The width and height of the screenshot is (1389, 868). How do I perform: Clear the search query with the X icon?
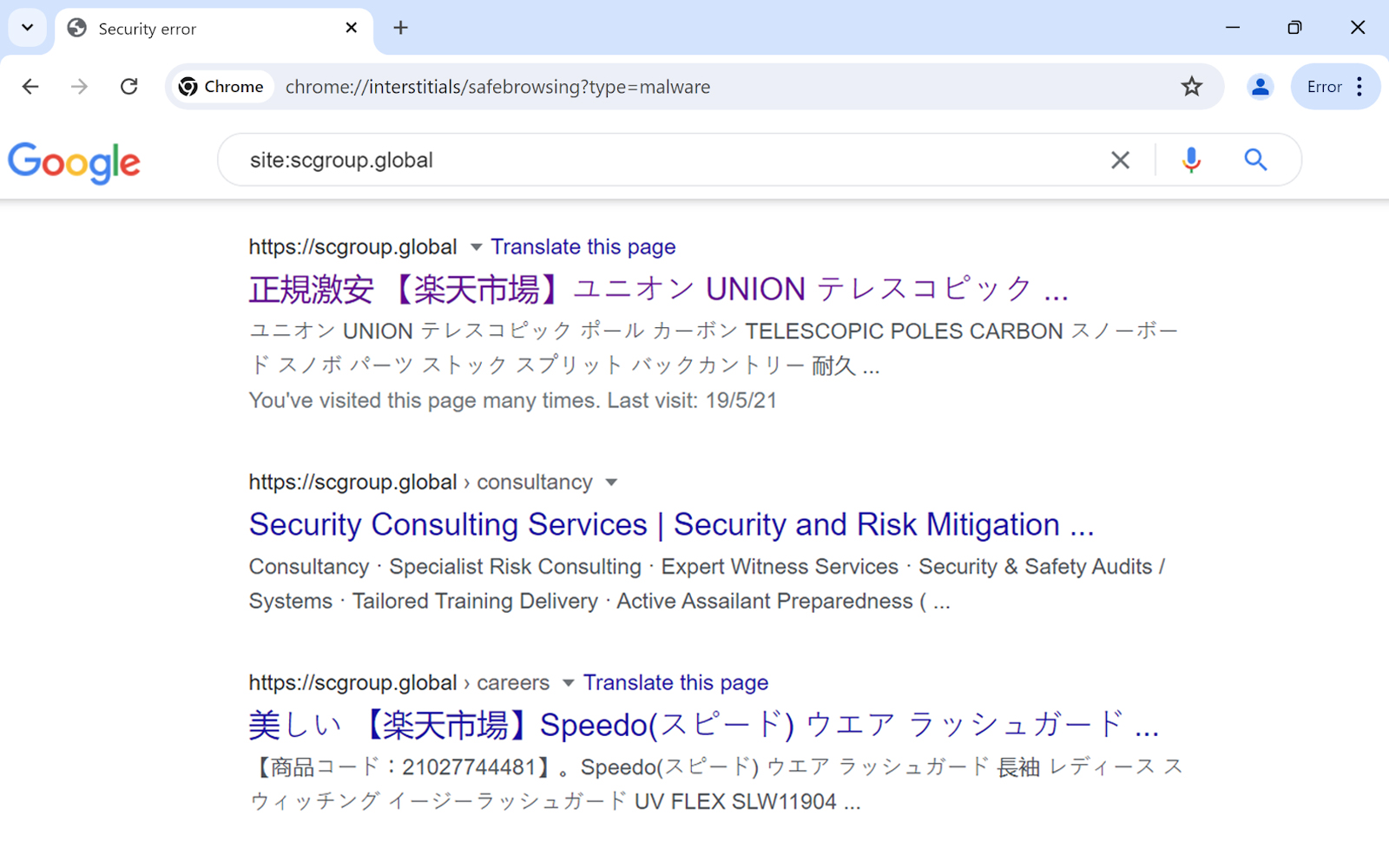coord(1120,160)
